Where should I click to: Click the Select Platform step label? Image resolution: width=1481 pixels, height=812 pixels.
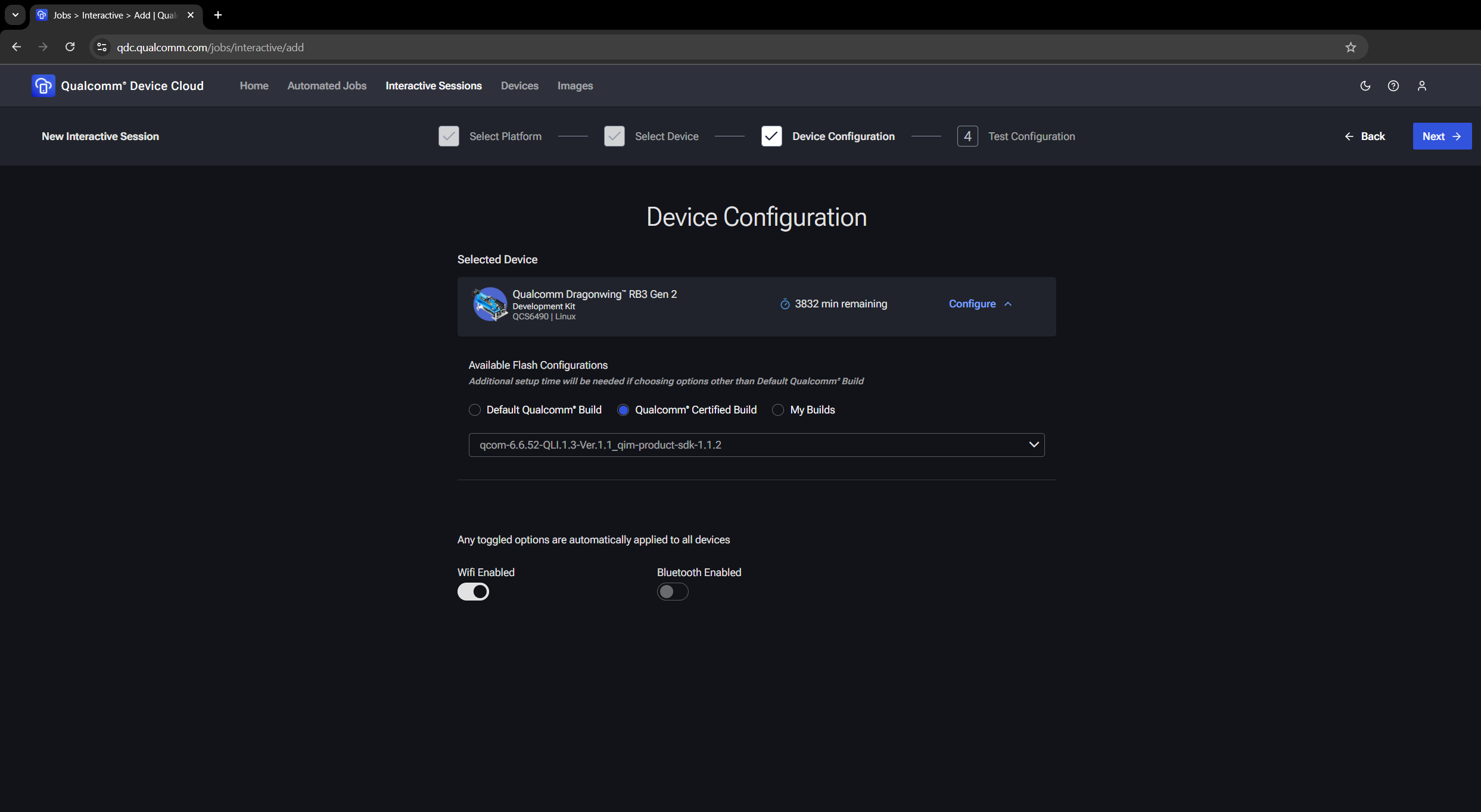(505, 136)
